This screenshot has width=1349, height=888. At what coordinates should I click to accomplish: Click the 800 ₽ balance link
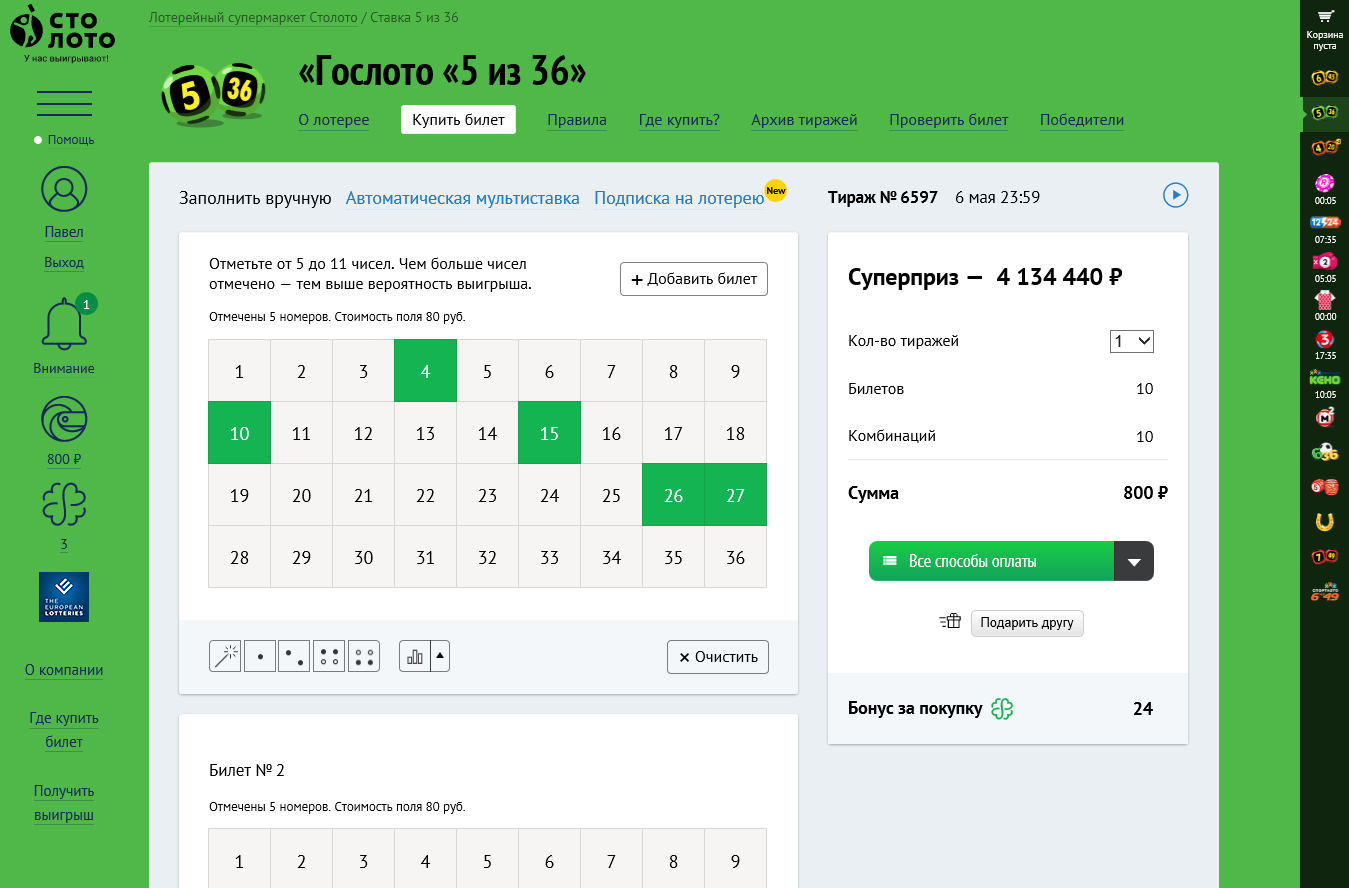pyautogui.click(x=64, y=459)
